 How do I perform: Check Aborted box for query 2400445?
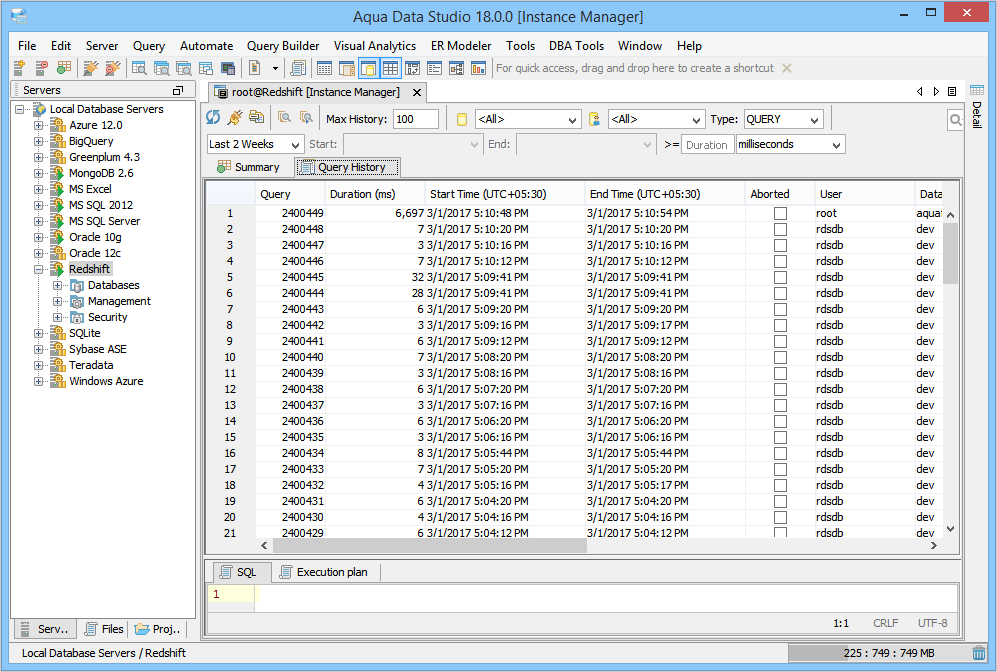[780, 277]
